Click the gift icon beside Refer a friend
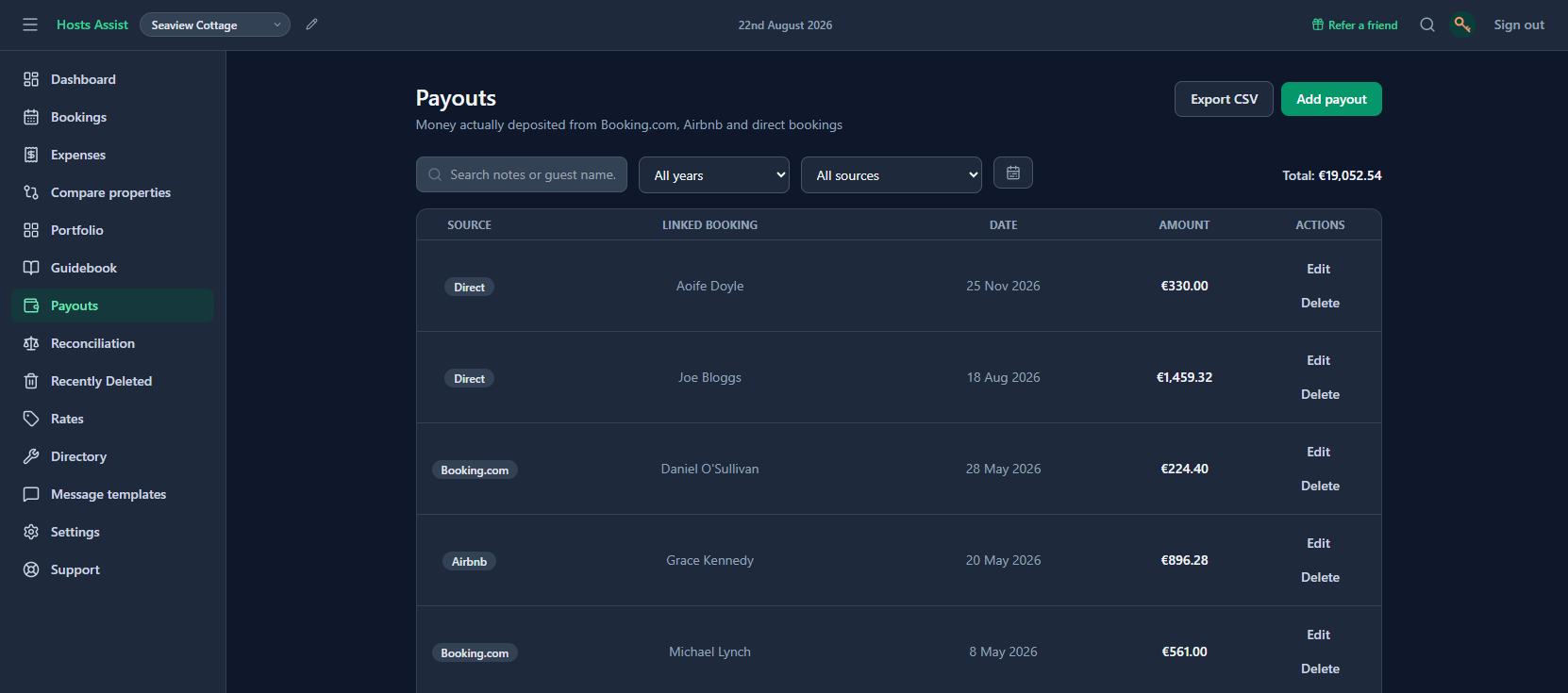Screen dimensions: 1568x693 pos(1318,25)
